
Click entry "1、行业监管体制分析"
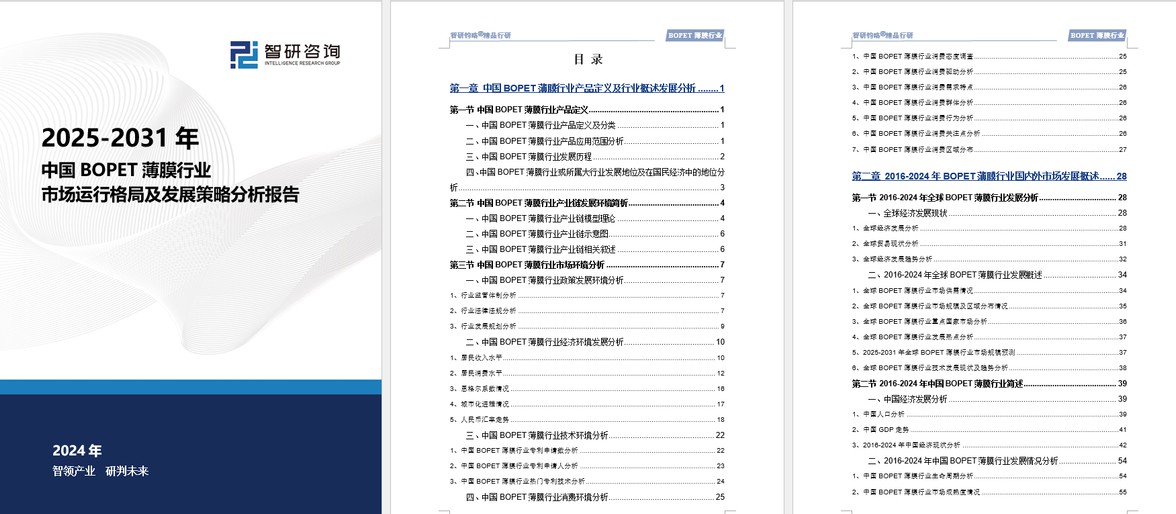click(586, 296)
